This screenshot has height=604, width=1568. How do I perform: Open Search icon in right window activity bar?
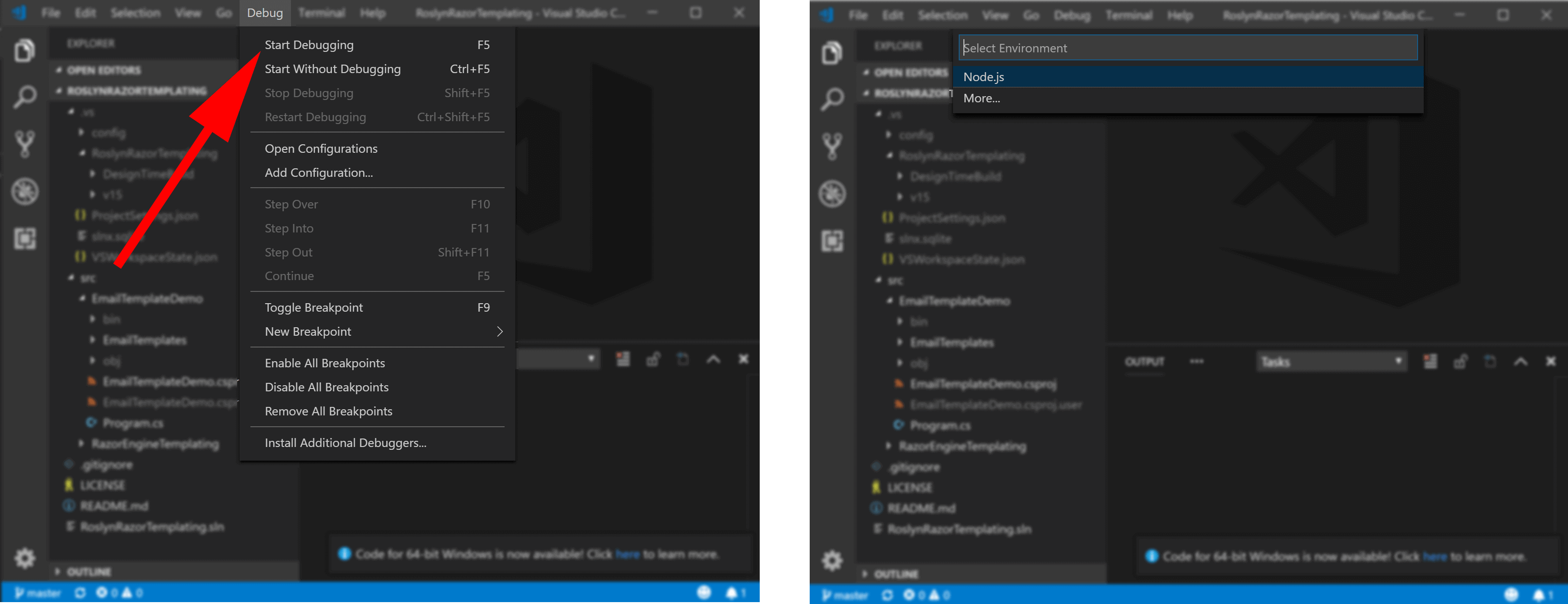click(x=832, y=99)
